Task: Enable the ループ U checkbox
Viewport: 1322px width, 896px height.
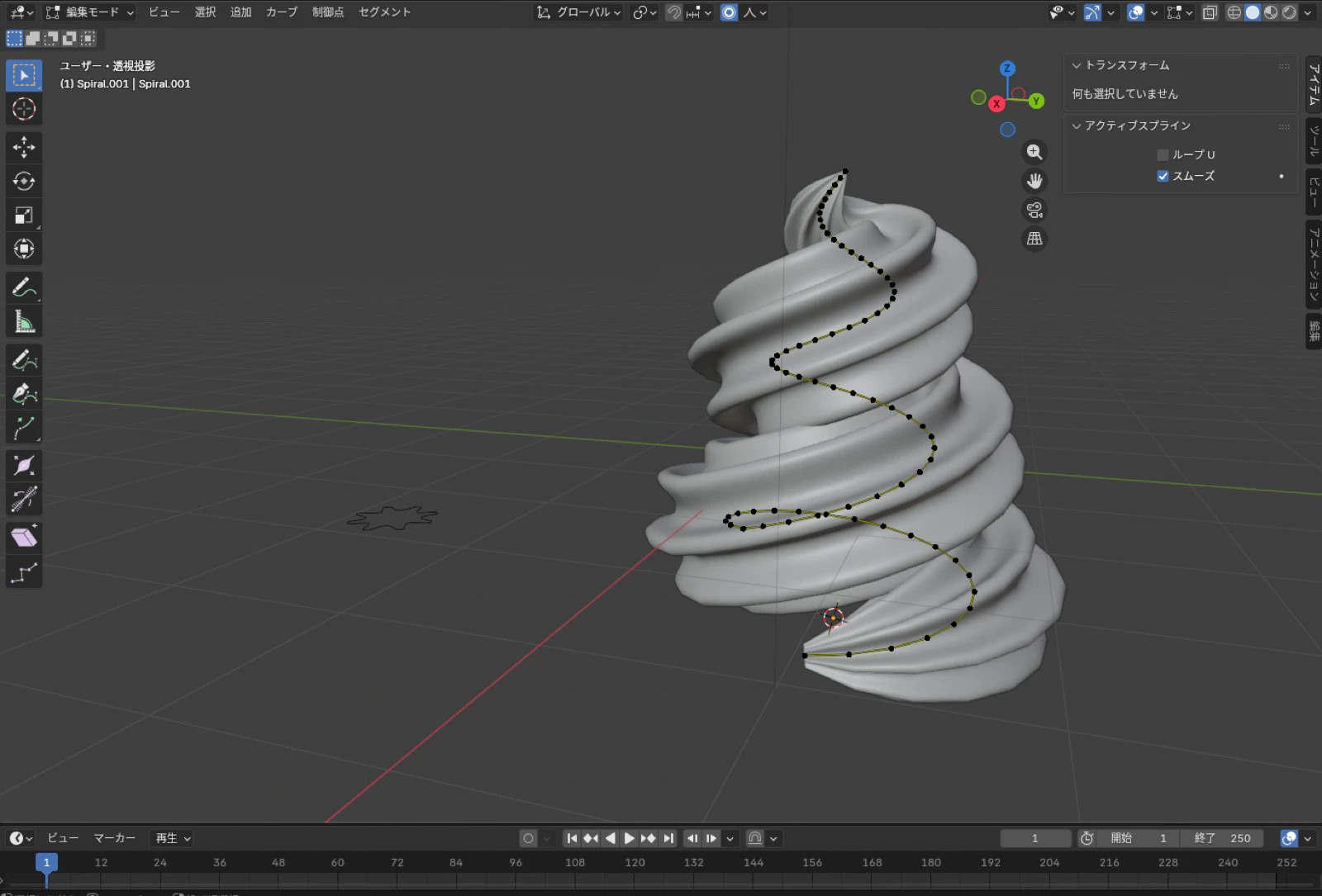Action: [x=1163, y=154]
